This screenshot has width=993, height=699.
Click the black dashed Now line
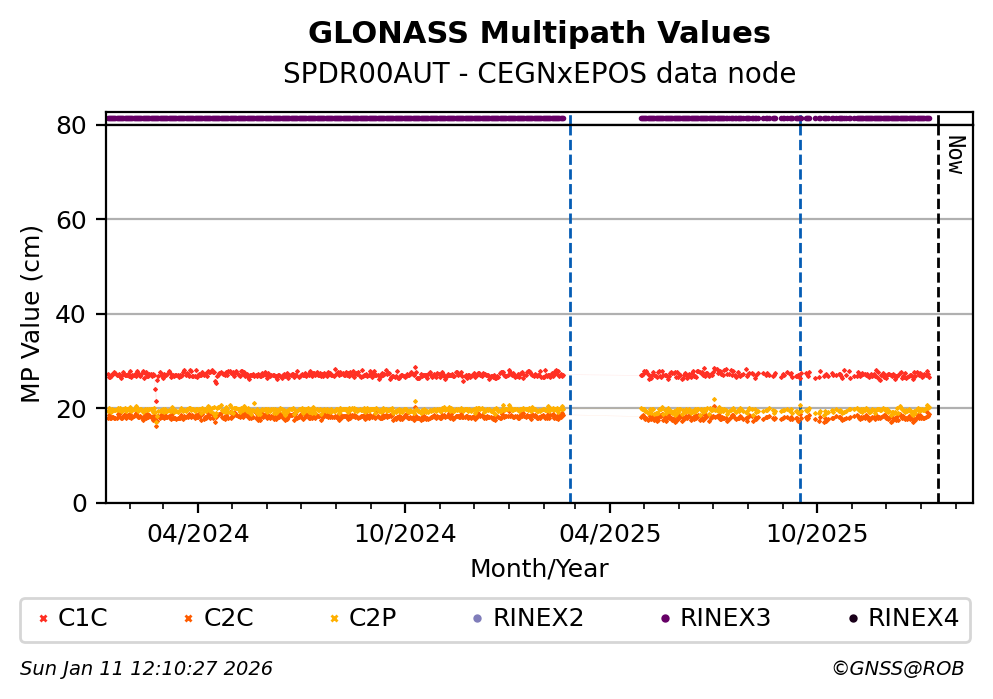(938, 300)
